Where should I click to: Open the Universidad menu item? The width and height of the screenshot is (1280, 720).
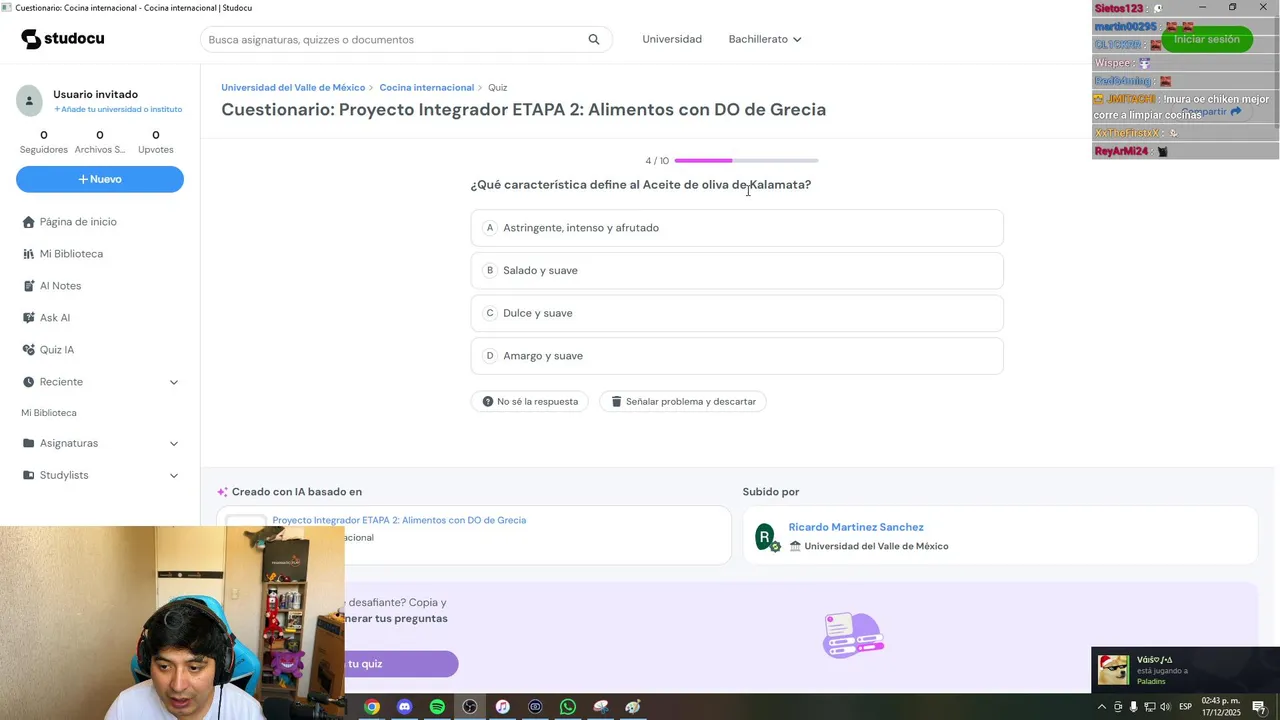(672, 40)
